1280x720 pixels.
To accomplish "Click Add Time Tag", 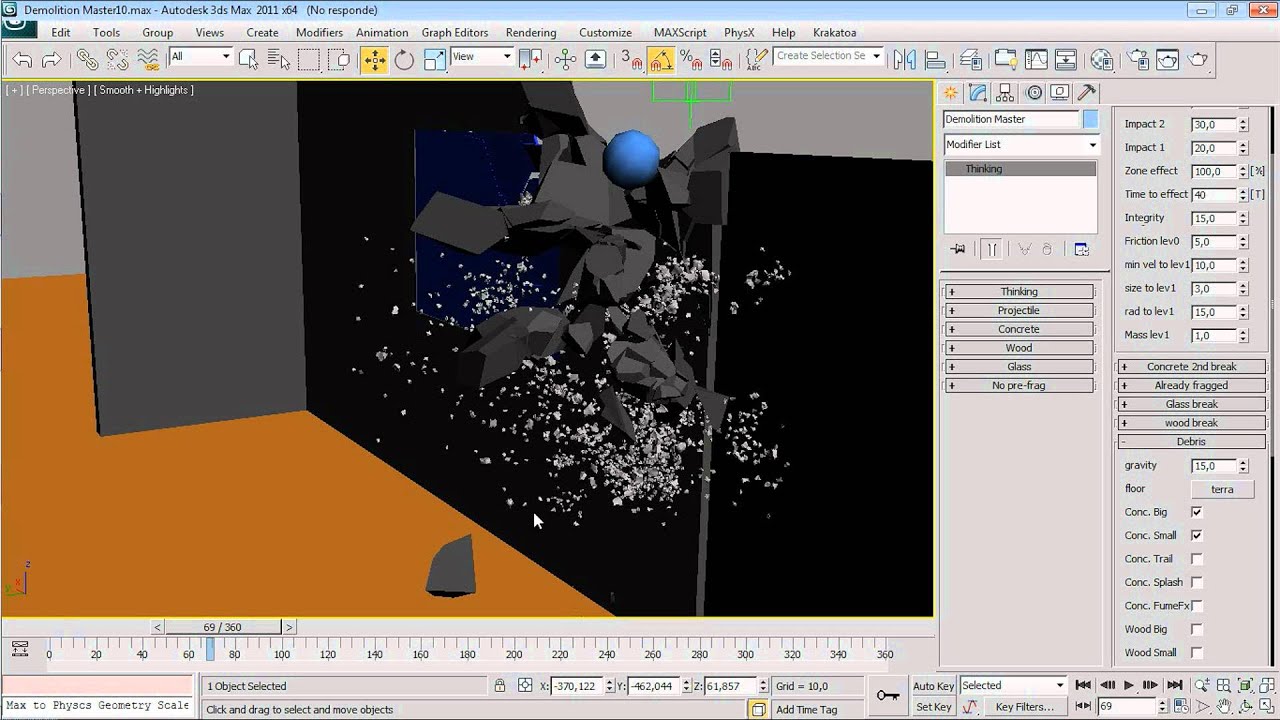I will coord(807,710).
